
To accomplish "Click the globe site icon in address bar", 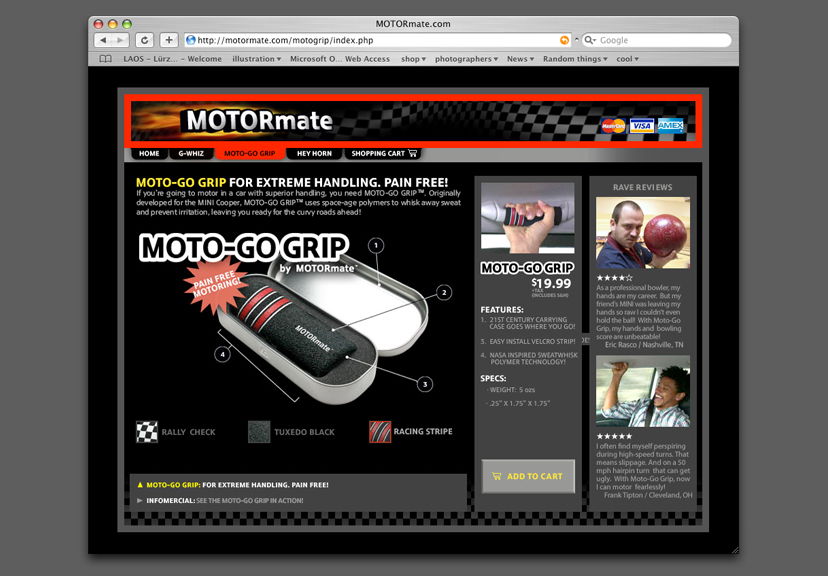I will click(x=191, y=40).
